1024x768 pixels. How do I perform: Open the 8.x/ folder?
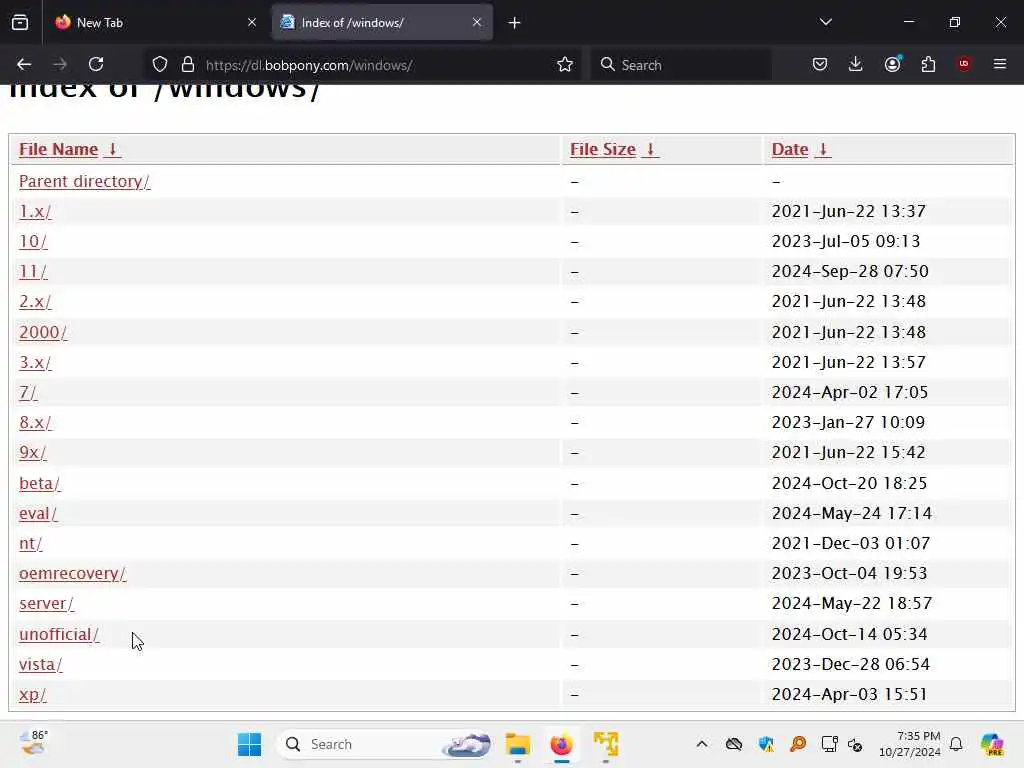click(x=35, y=423)
